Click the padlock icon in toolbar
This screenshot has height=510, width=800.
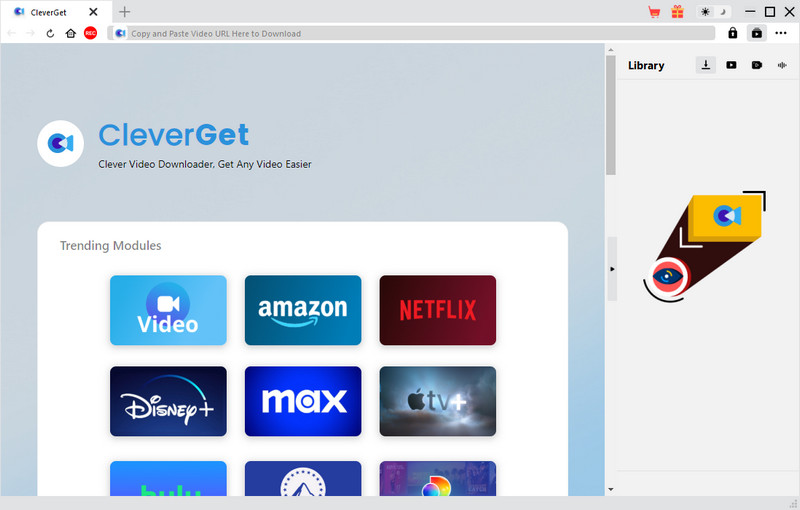(x=733, y=33)
